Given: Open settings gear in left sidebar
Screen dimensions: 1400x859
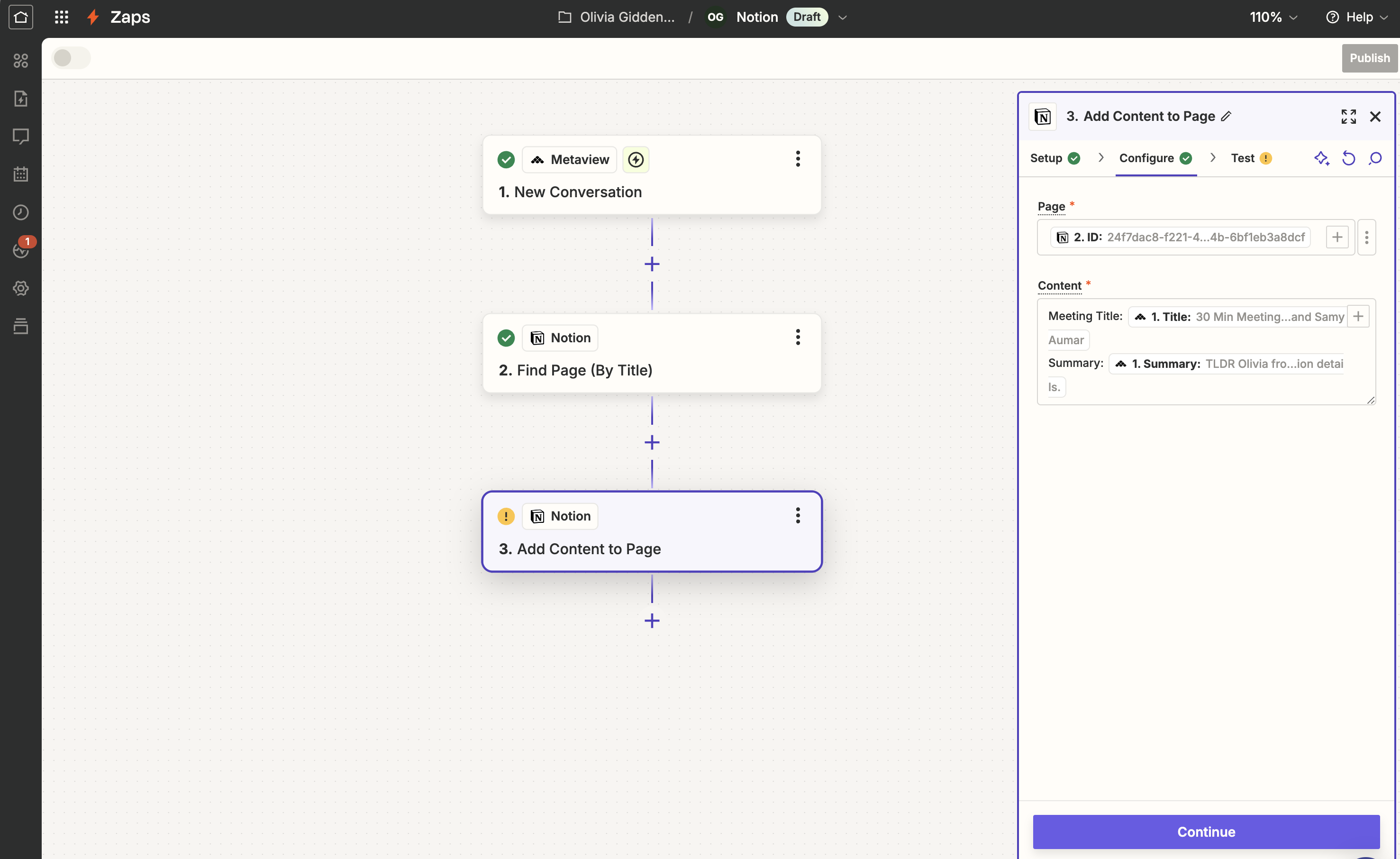Looking at the screenshot, I should coord(20,288).
